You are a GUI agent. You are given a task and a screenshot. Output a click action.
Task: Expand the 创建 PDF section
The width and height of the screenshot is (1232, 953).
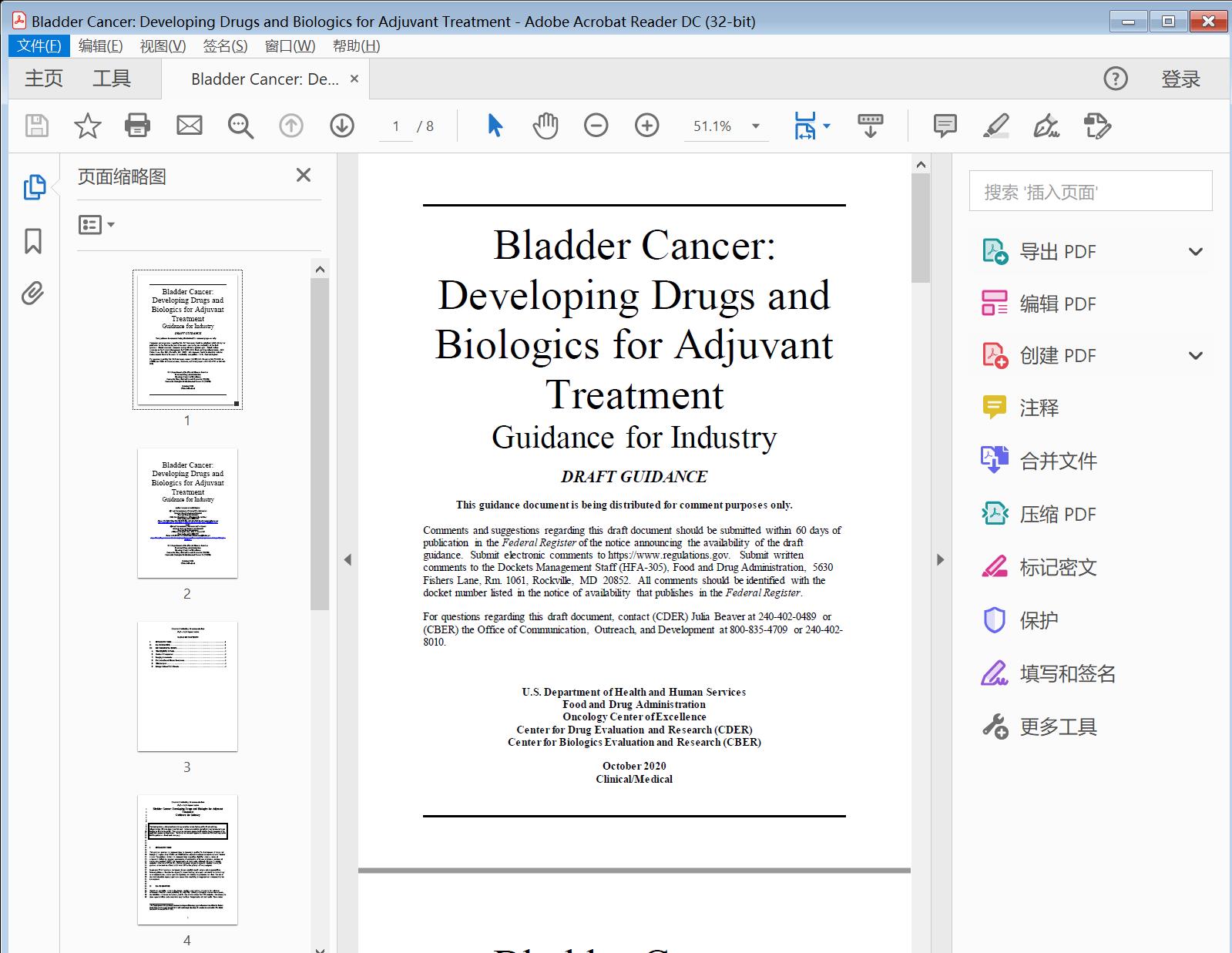click(x=1195, y=355)
